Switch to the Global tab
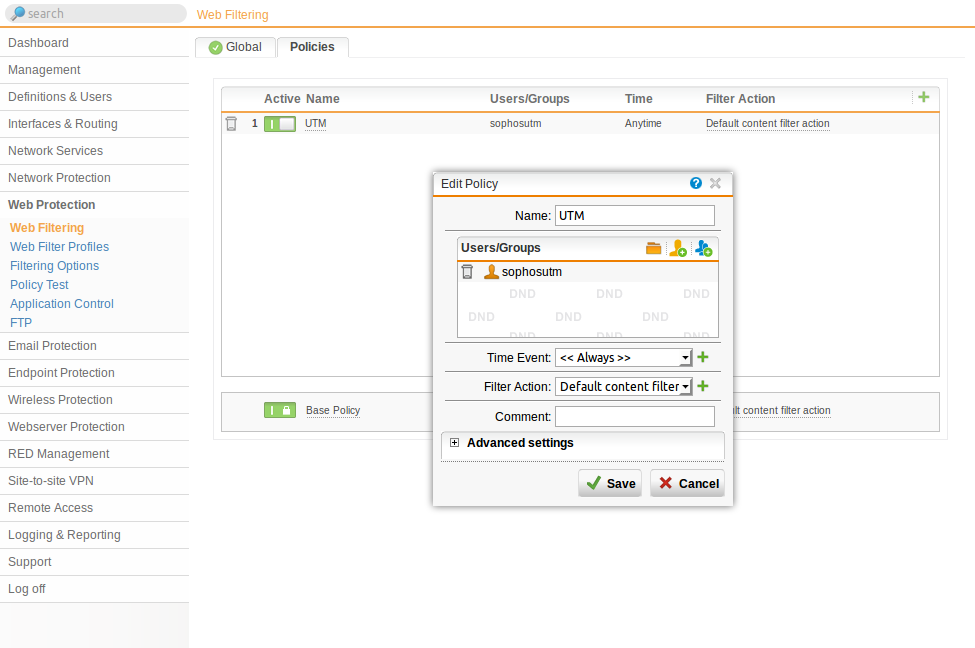This screenshot has height=648, width=975. point(235,47)
